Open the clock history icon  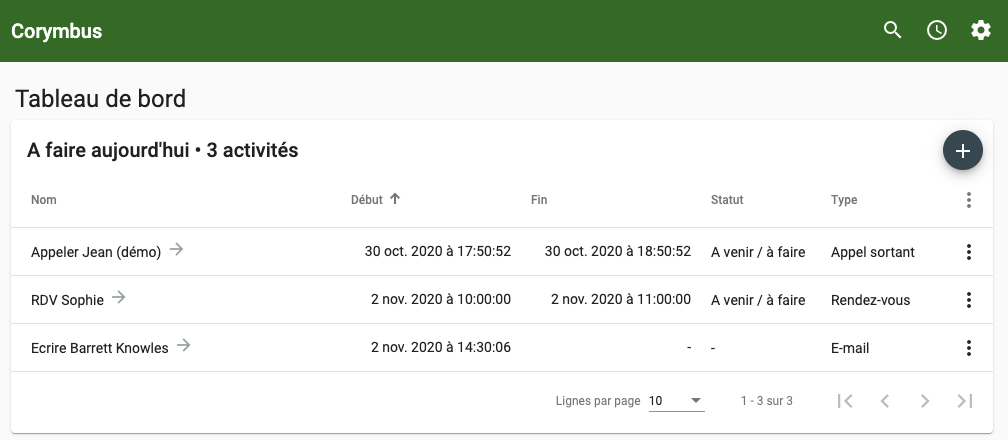pos(937,30)
